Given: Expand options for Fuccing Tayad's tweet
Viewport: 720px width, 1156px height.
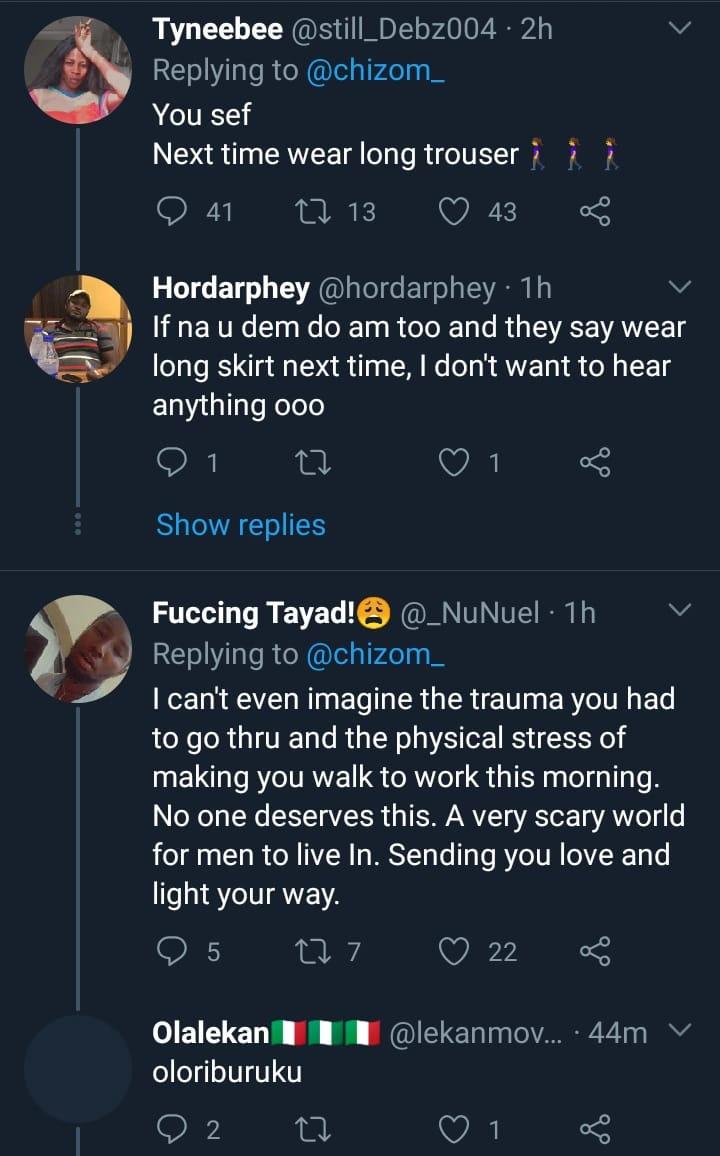Looking at the screenshot, I should click(679, 611).
